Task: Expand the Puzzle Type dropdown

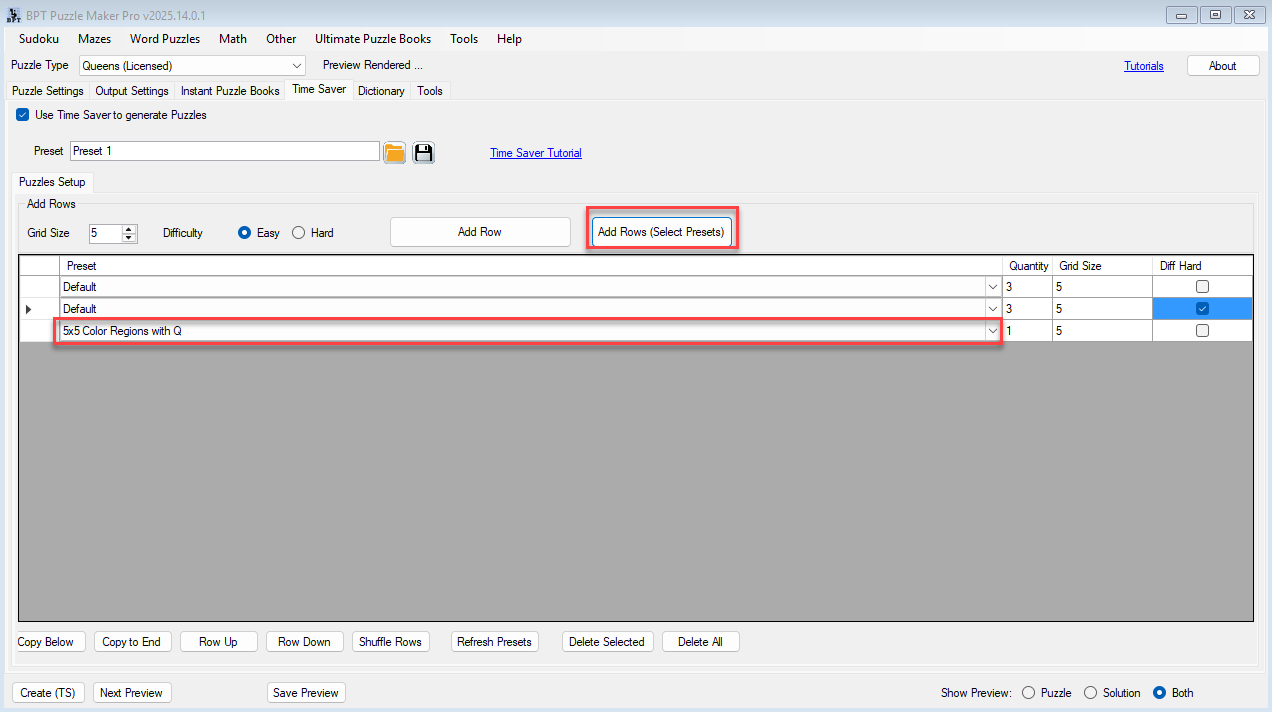Action: (297, 66)
